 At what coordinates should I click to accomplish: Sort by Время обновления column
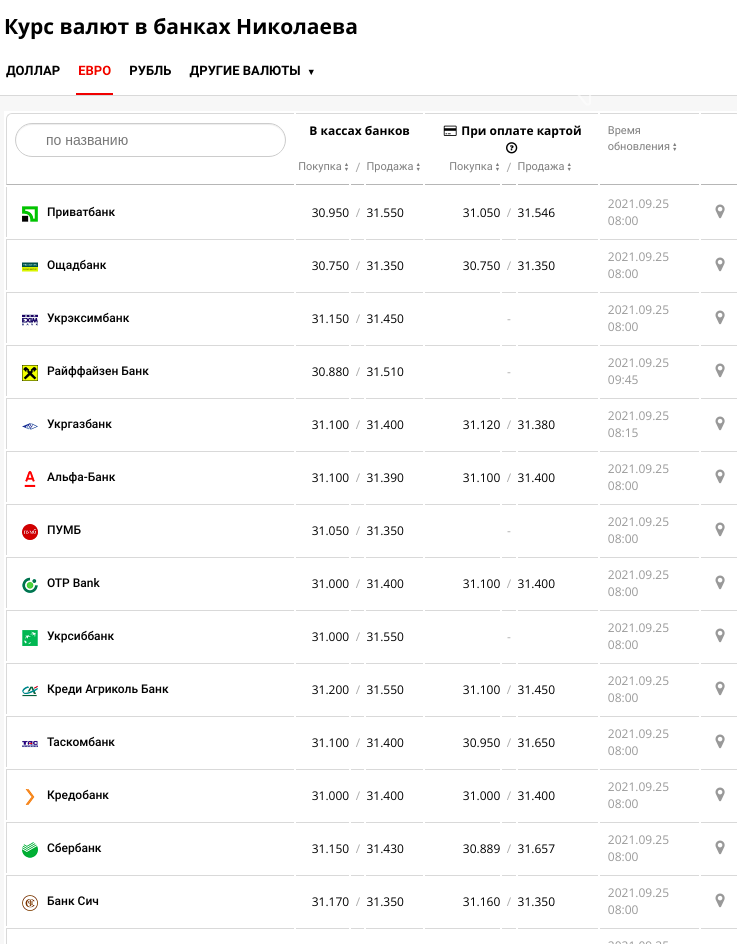(x=642, y=138)
